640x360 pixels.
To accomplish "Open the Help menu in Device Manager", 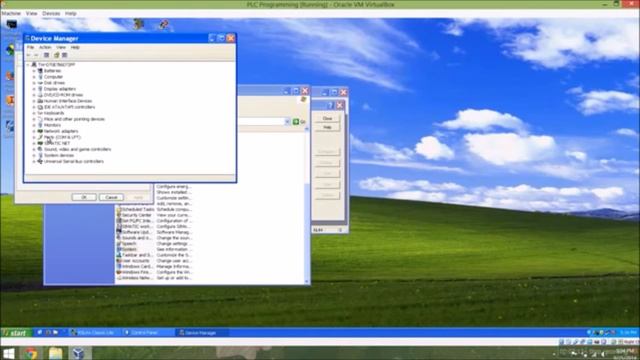I will tap(75, 47).
